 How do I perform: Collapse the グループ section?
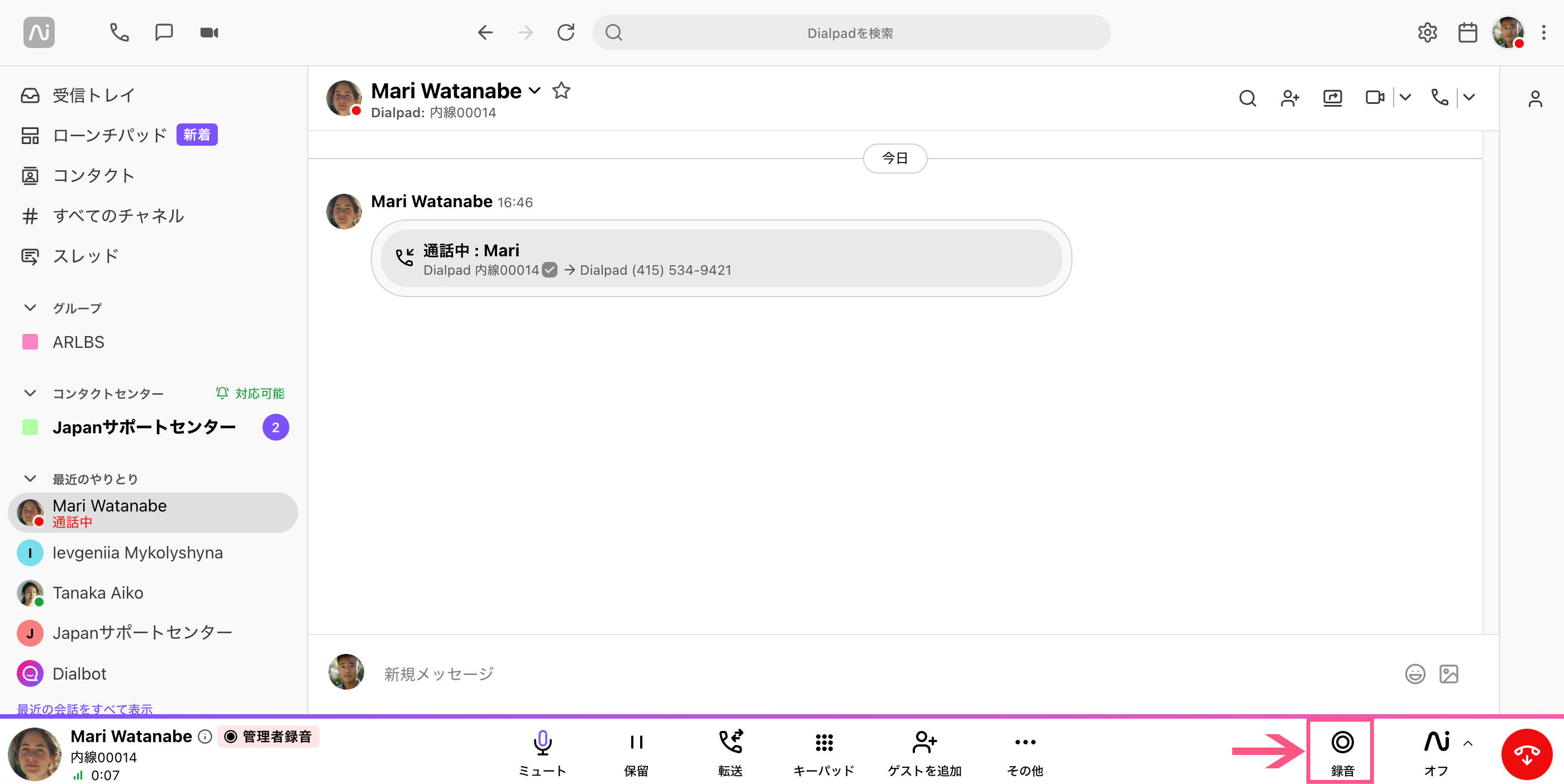pos(30,308)
